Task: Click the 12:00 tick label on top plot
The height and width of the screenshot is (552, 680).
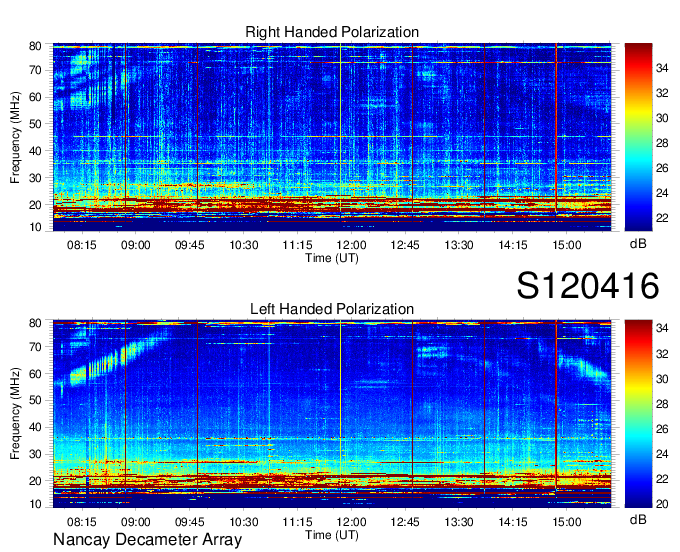Action: tap(351, 245)
